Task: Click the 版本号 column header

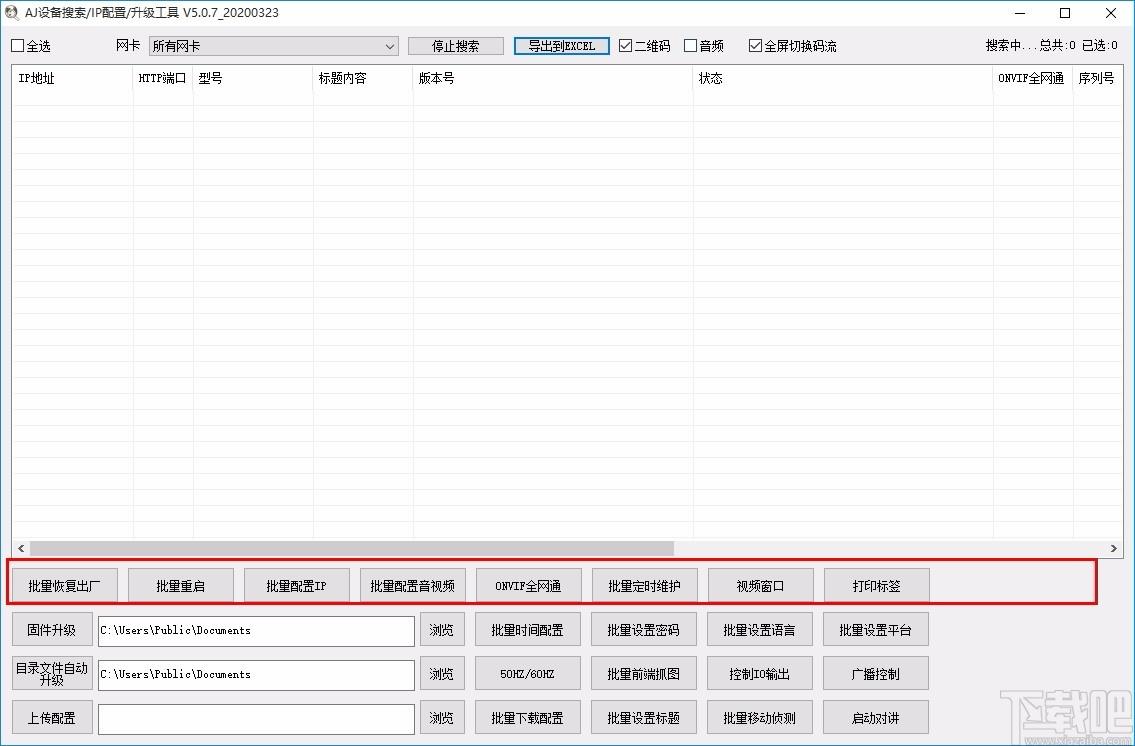Action: (553, 78)
